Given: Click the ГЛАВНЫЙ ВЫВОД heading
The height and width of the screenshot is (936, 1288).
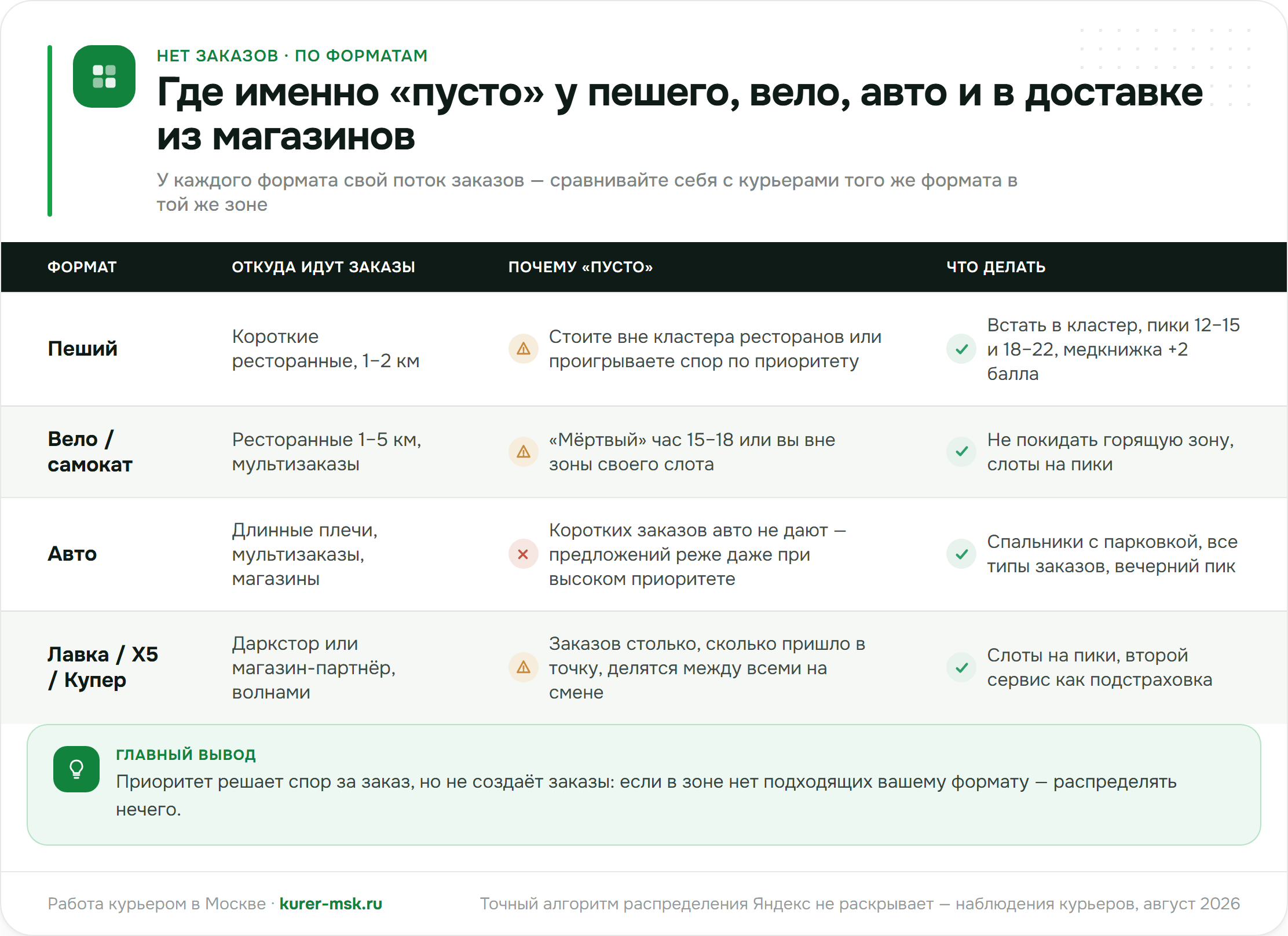Looking at the screenshot, I should tap(186, 755).
